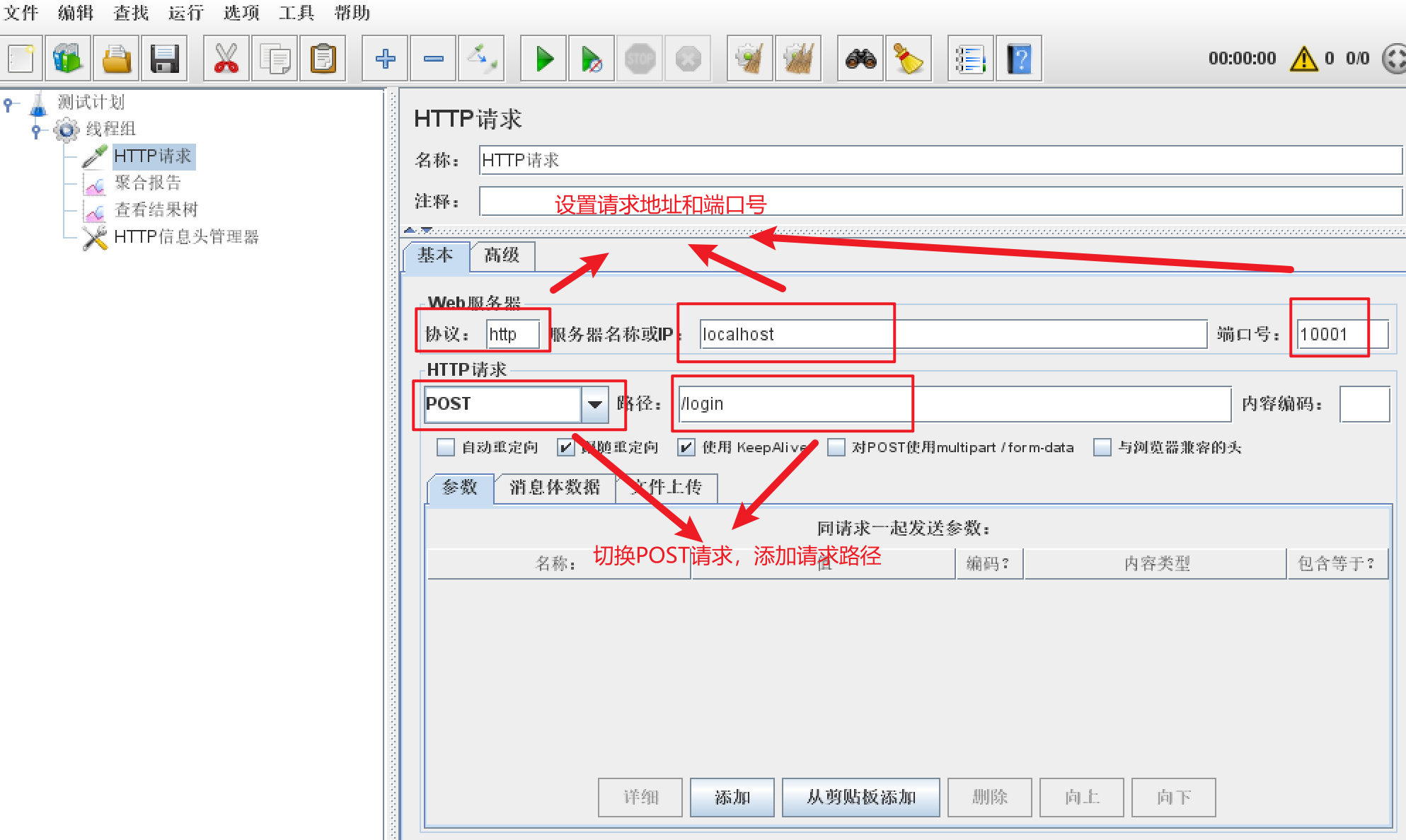Image resolution: width=1406 pixels, height=840 pixels.
Task: Click the Help question mark icon
Action: (x=1019, y=59)
